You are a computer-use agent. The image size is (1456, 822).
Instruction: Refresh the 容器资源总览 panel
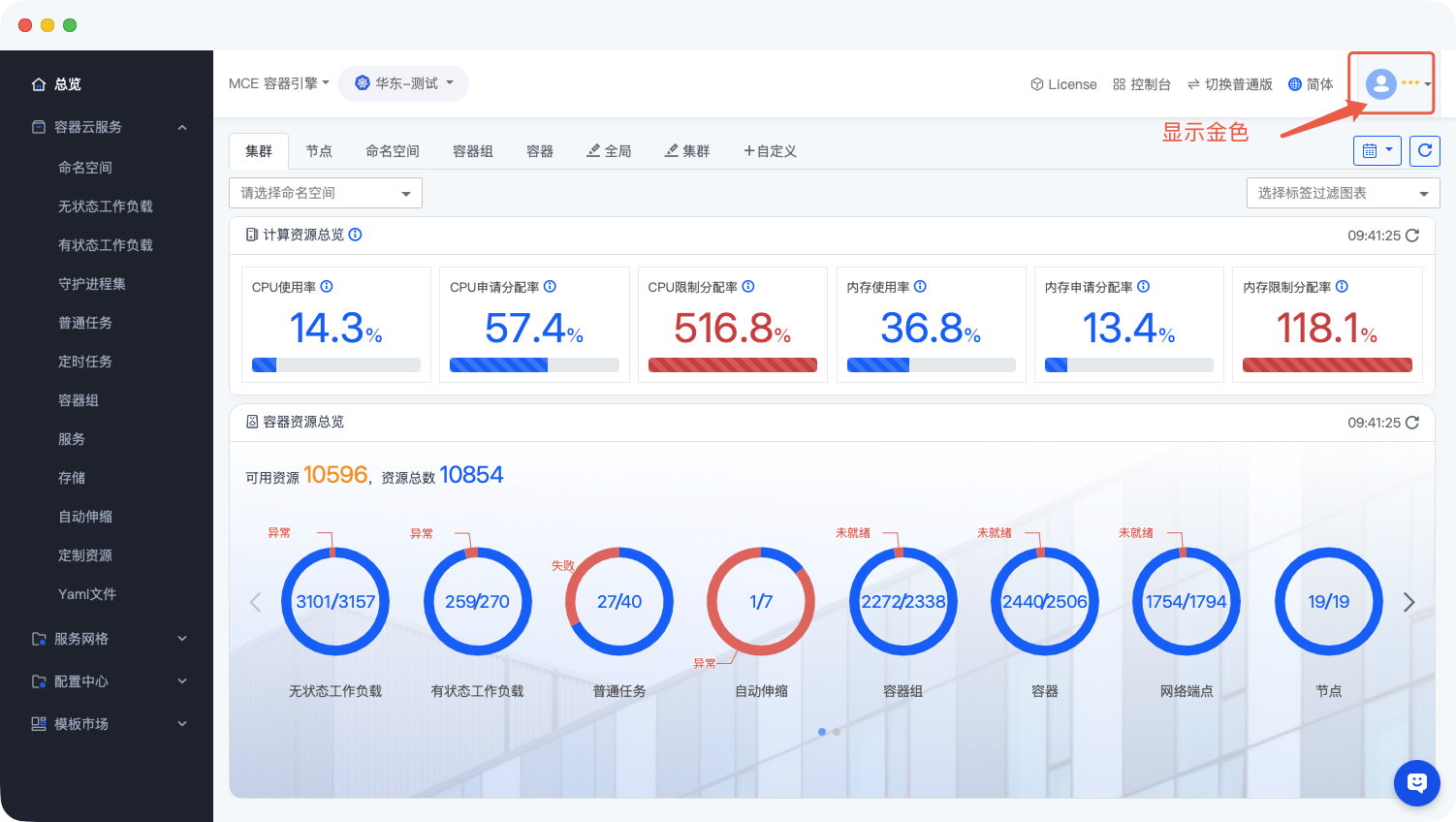point(1412,423)
